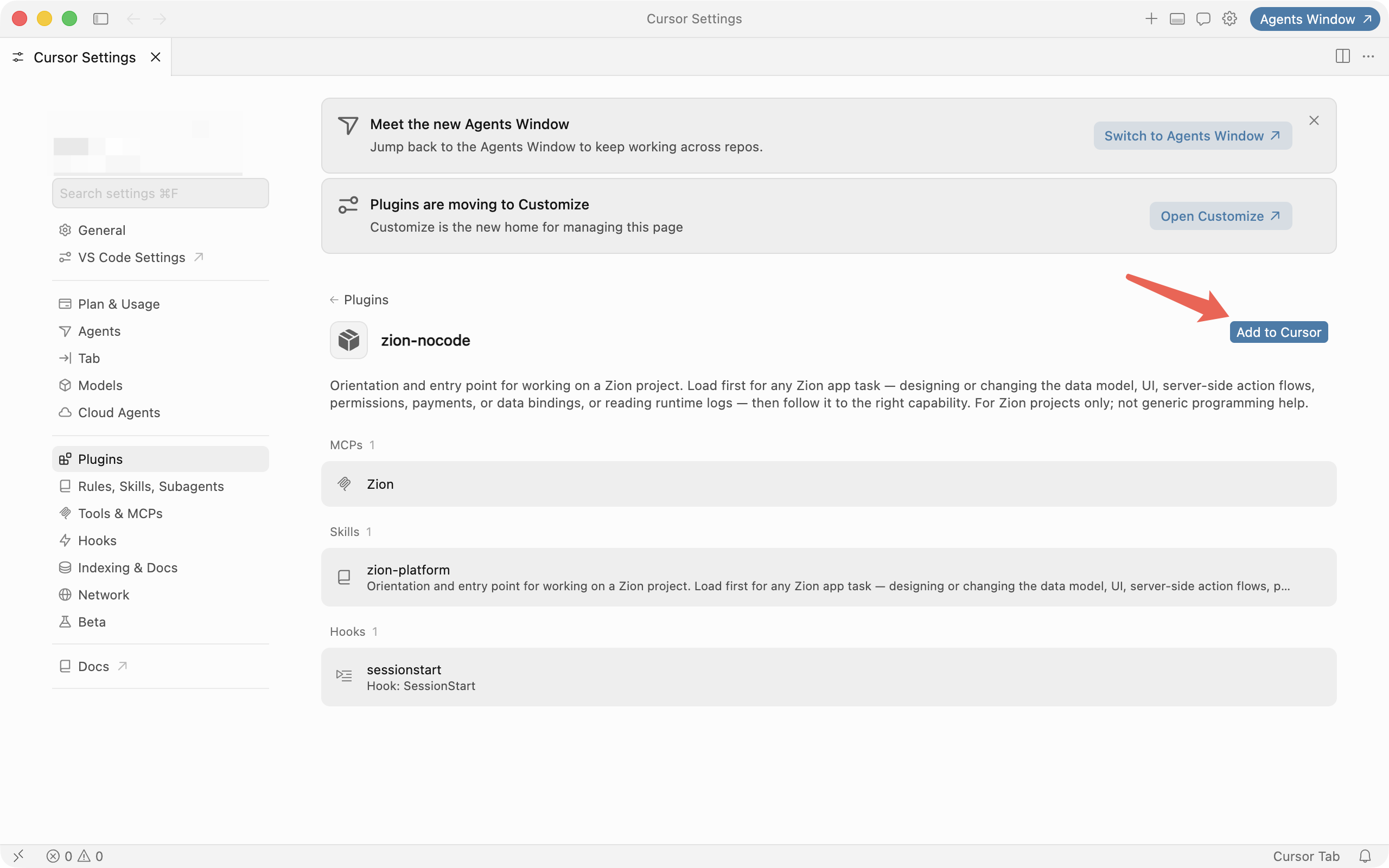1389x868 pixels.
Task: Click the zion-platform book icon
Action: (344, 577)
